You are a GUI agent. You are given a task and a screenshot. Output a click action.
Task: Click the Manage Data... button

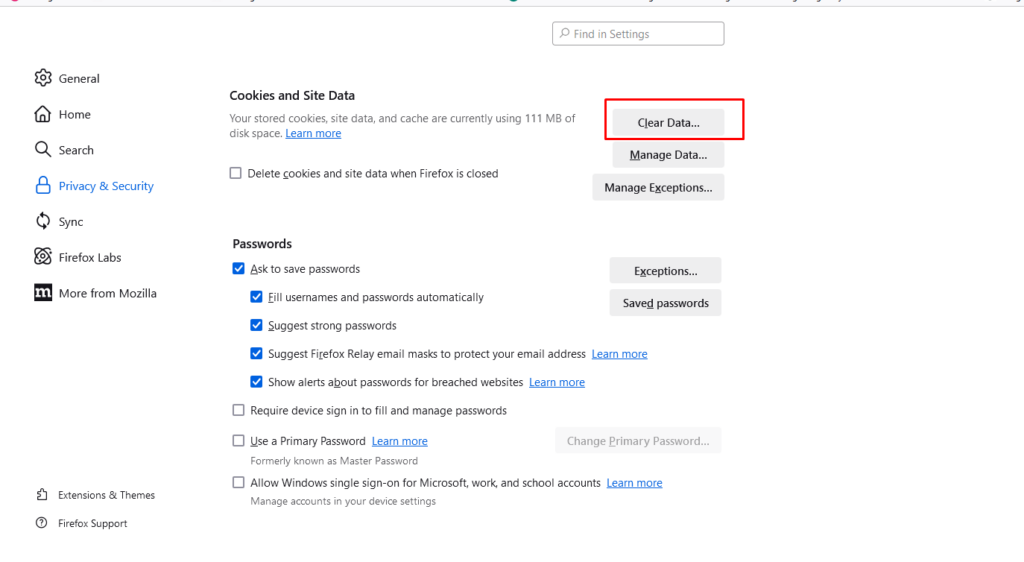[x=668, y=155]
